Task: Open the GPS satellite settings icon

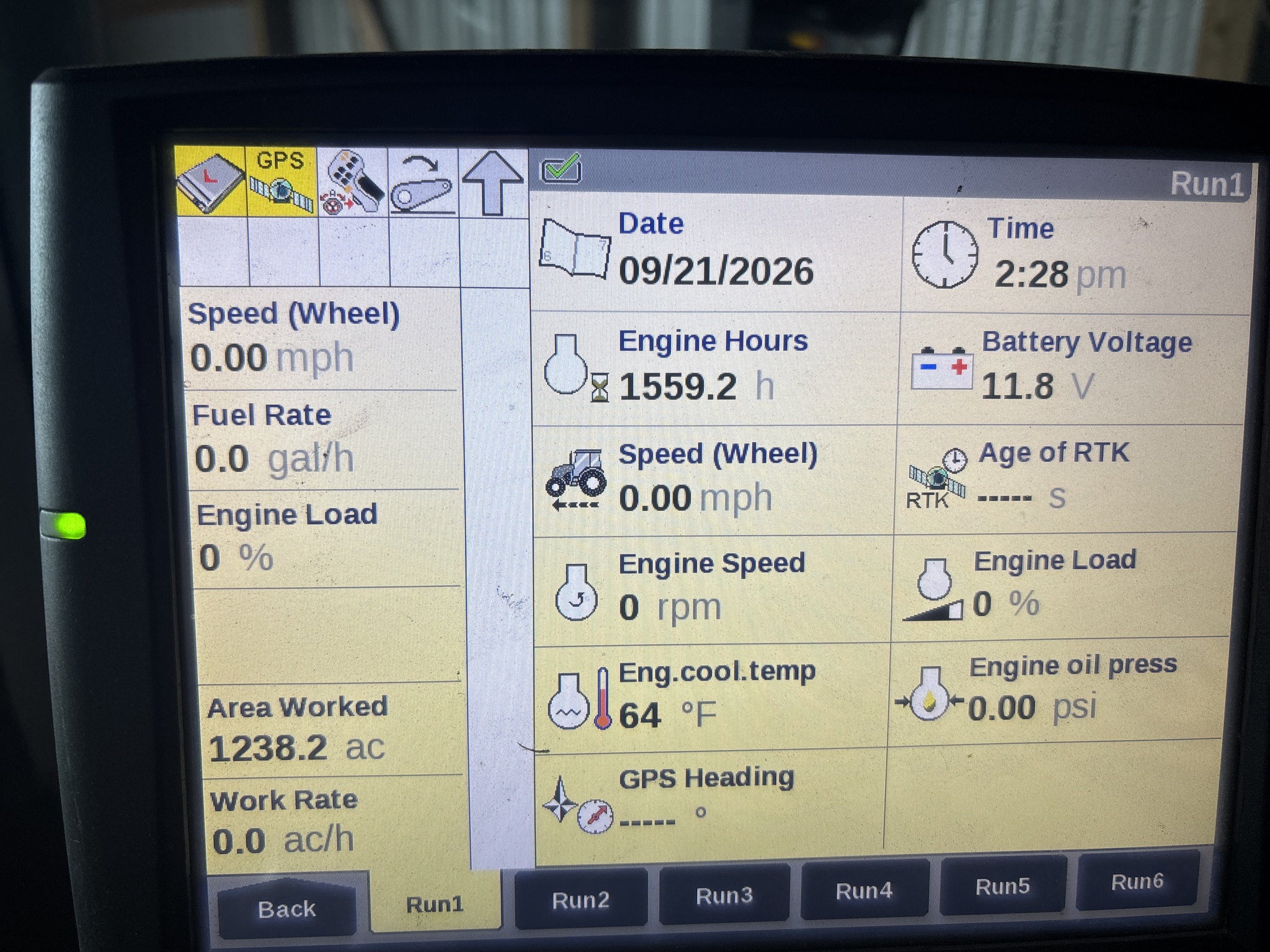Action: pos(282,182)
